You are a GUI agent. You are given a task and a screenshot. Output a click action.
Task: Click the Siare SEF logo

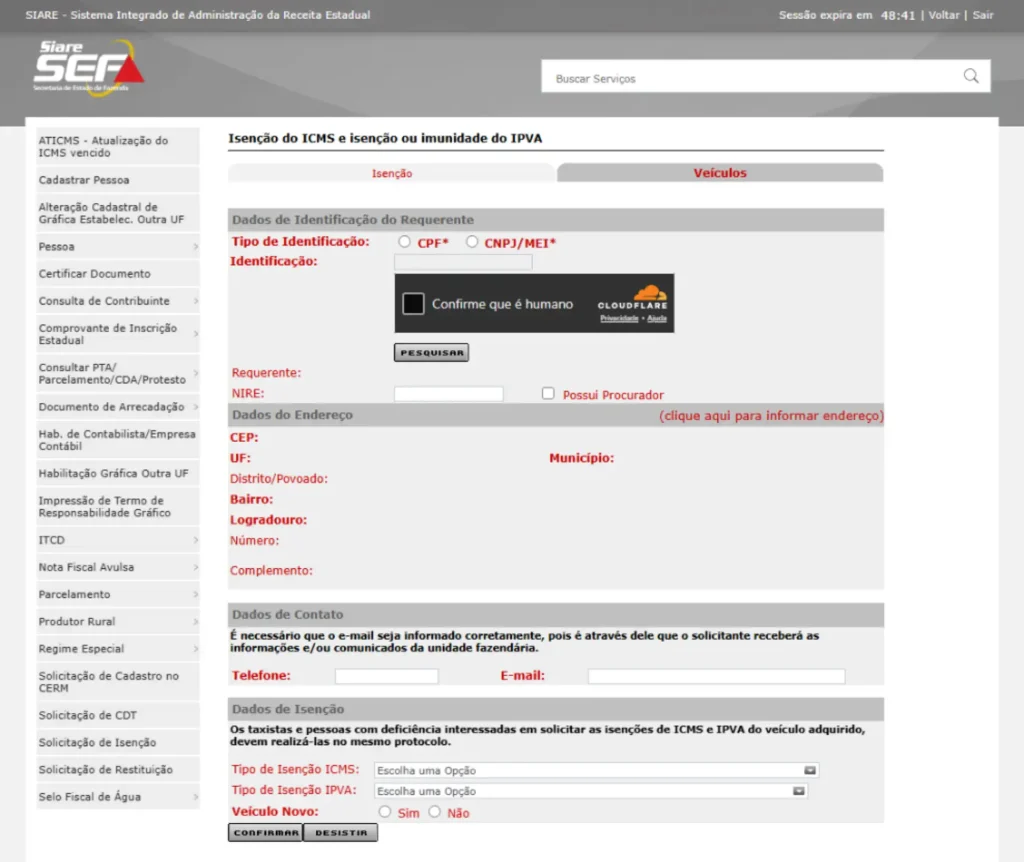[x=88, y=67]
